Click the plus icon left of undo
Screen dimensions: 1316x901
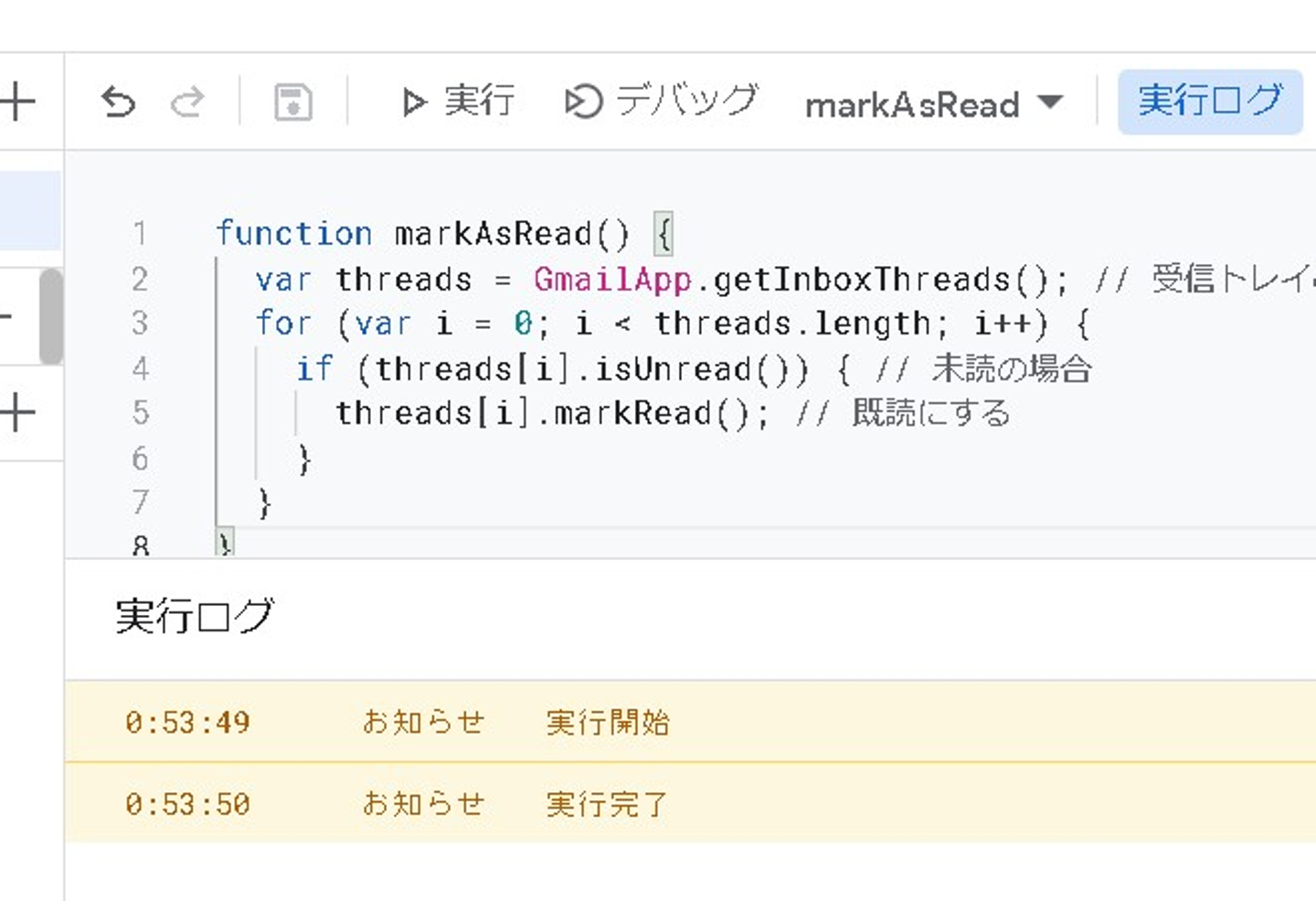click(18, 101)
